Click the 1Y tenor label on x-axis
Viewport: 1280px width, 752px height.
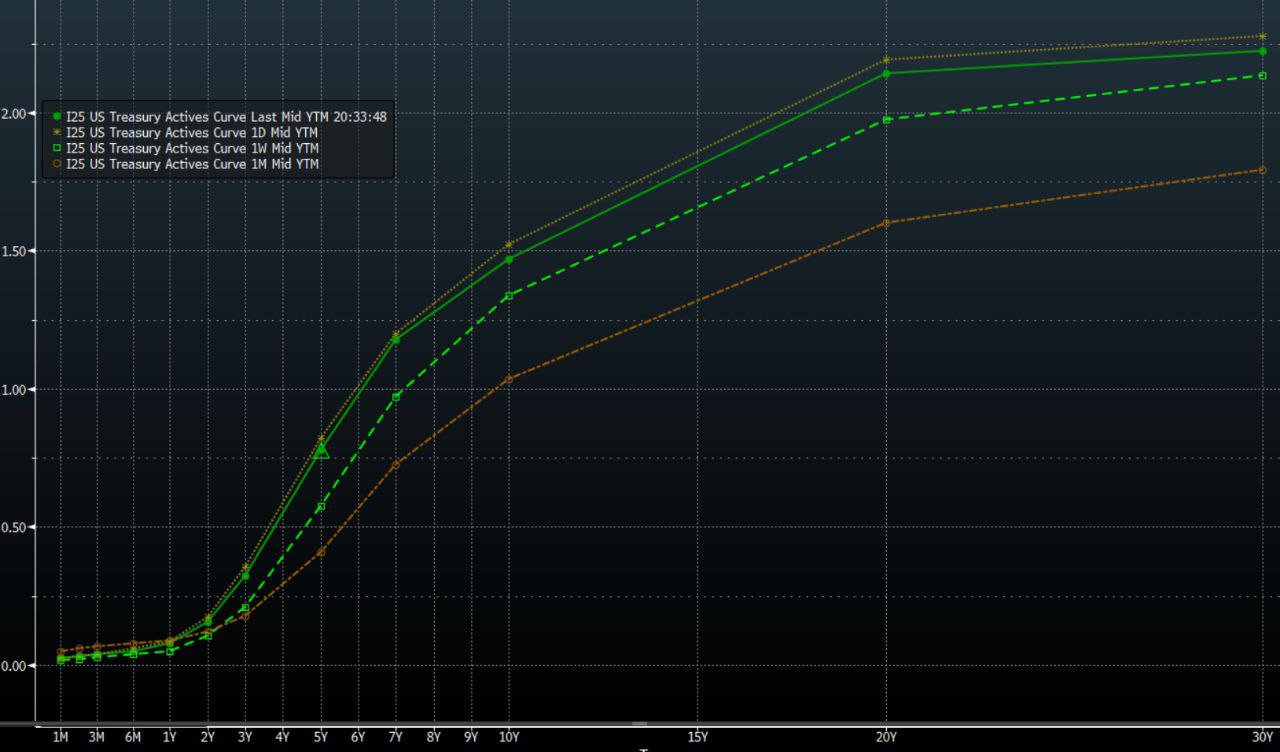click(170, 737)
